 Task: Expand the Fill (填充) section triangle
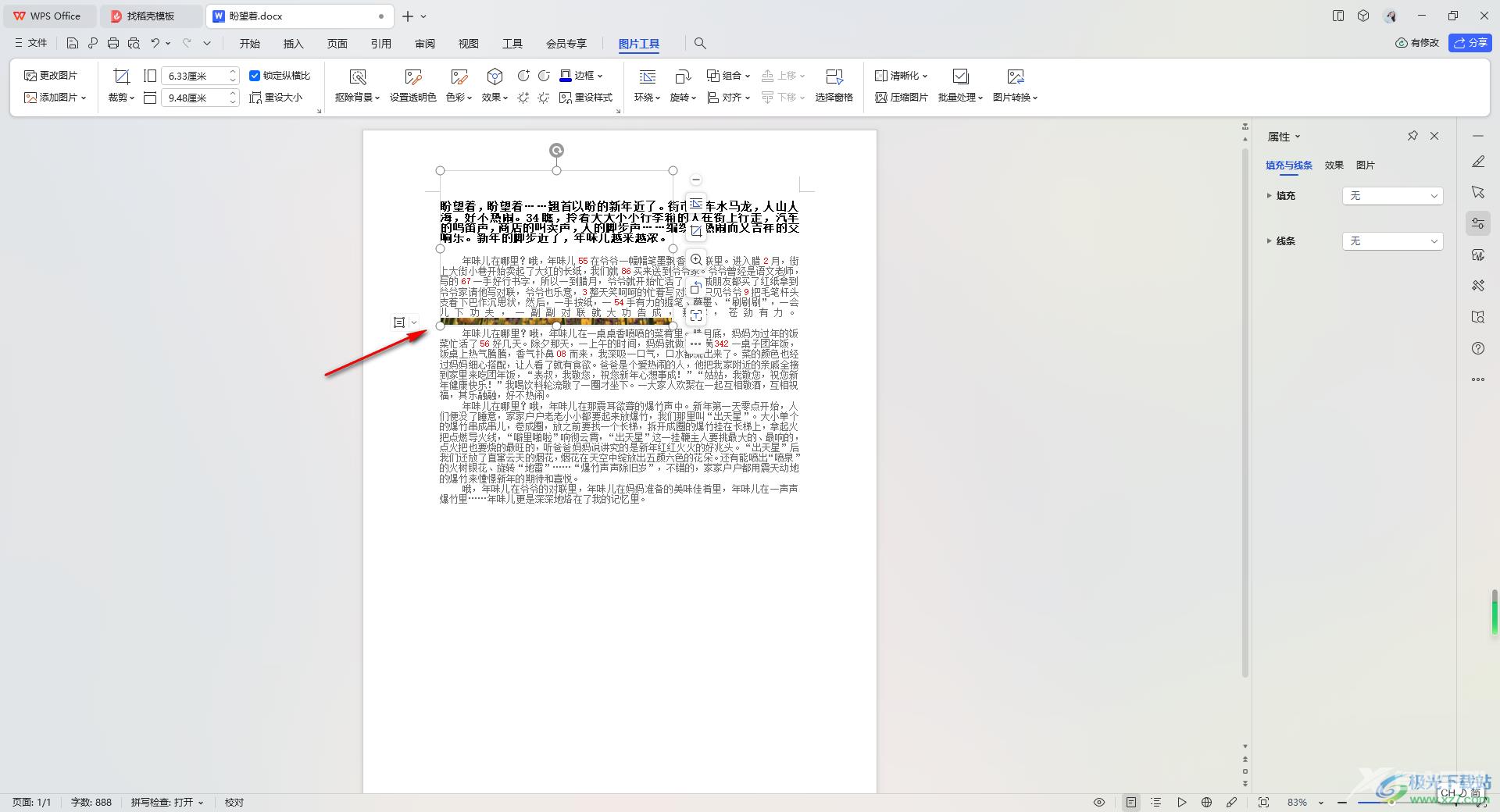coord(1269,196)
